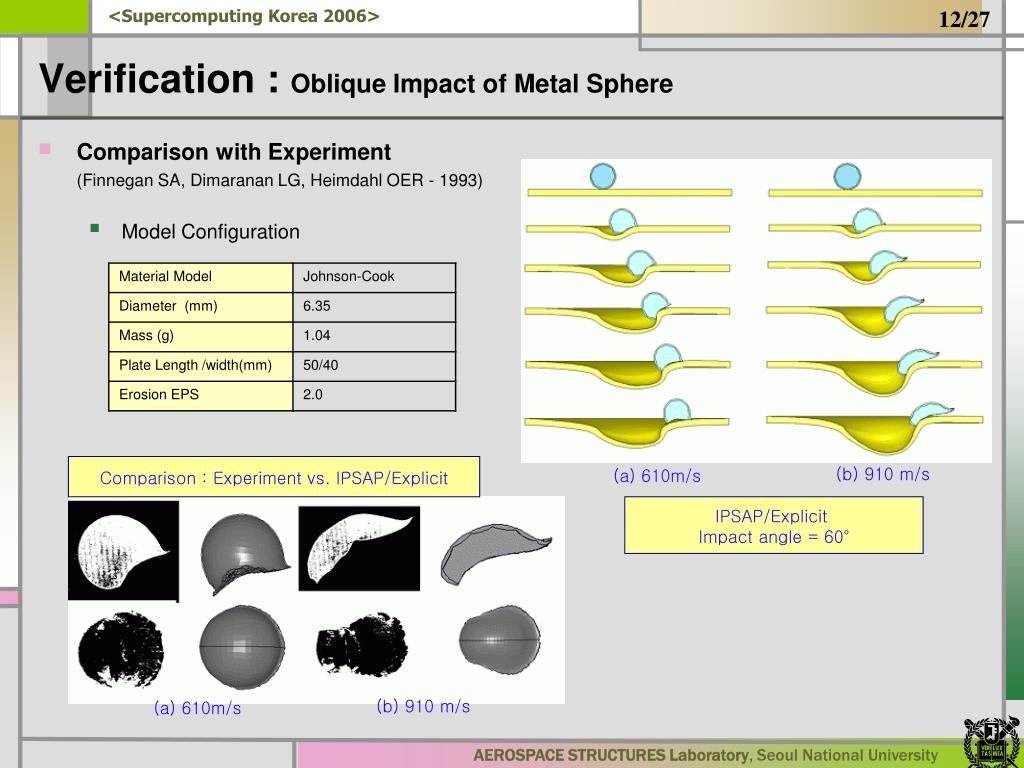Click the 910 m/s simulated elongated side-view shape
1024x768 pixels.
point(495,552)
